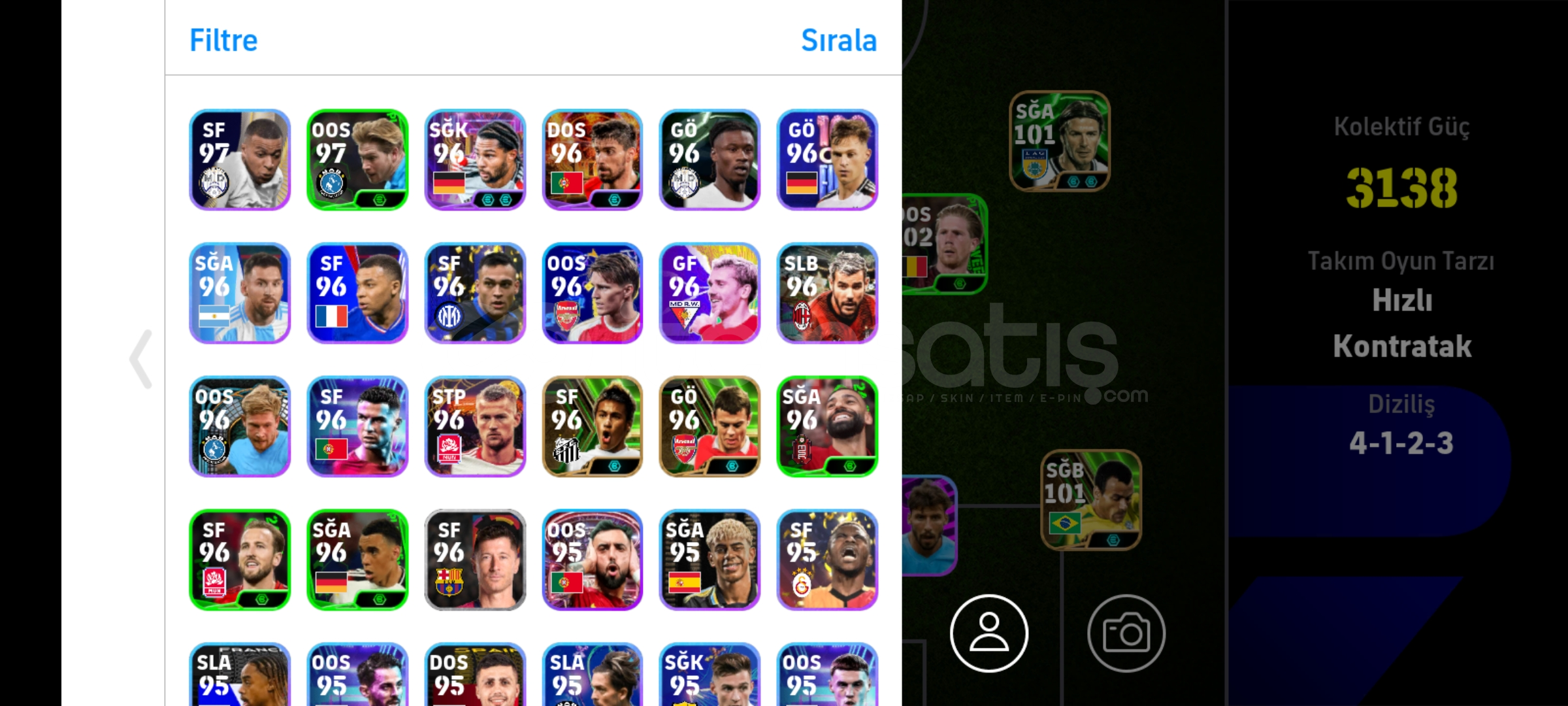This screenshot has width=1568, height=706.
Task: Choose the SF 96 Barcelona card
Action: point(475,560)
